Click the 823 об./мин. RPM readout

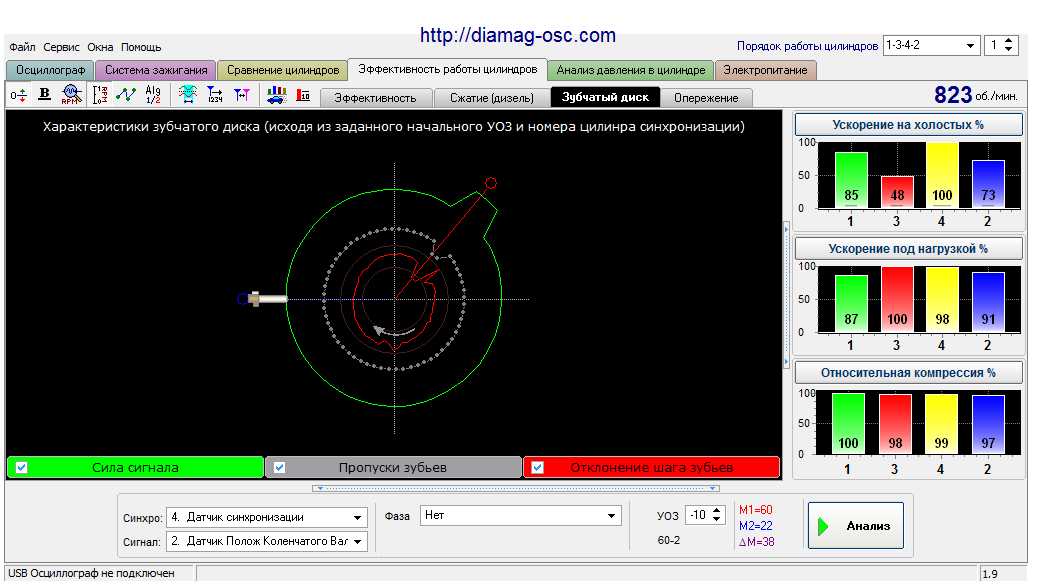coord(975,95)
